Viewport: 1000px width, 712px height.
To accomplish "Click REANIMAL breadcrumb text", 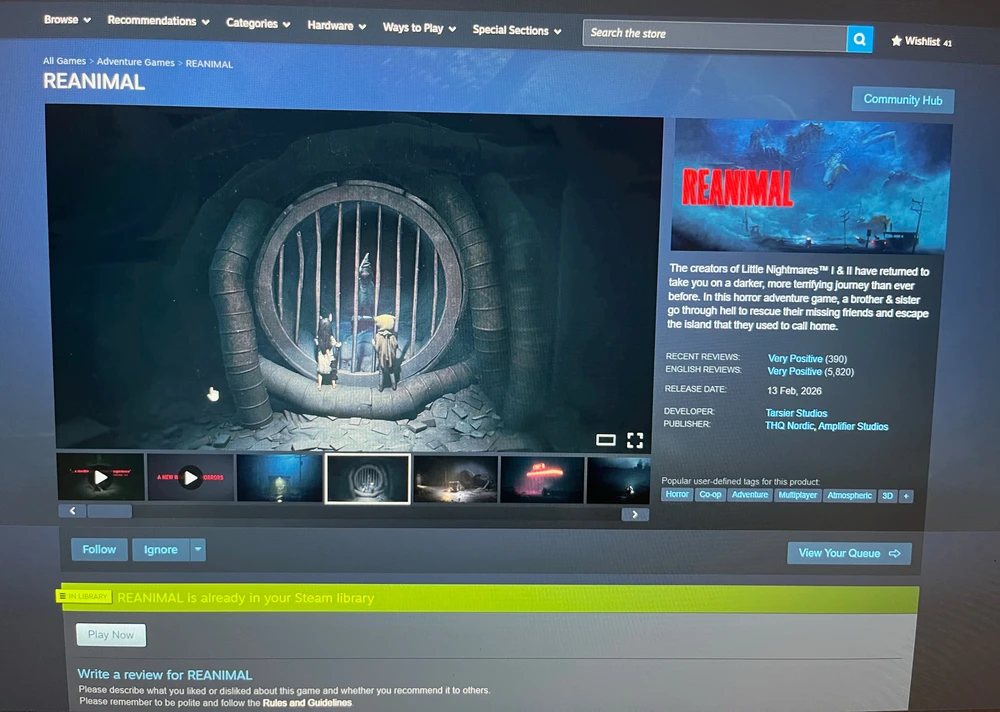I will point(209,64).
